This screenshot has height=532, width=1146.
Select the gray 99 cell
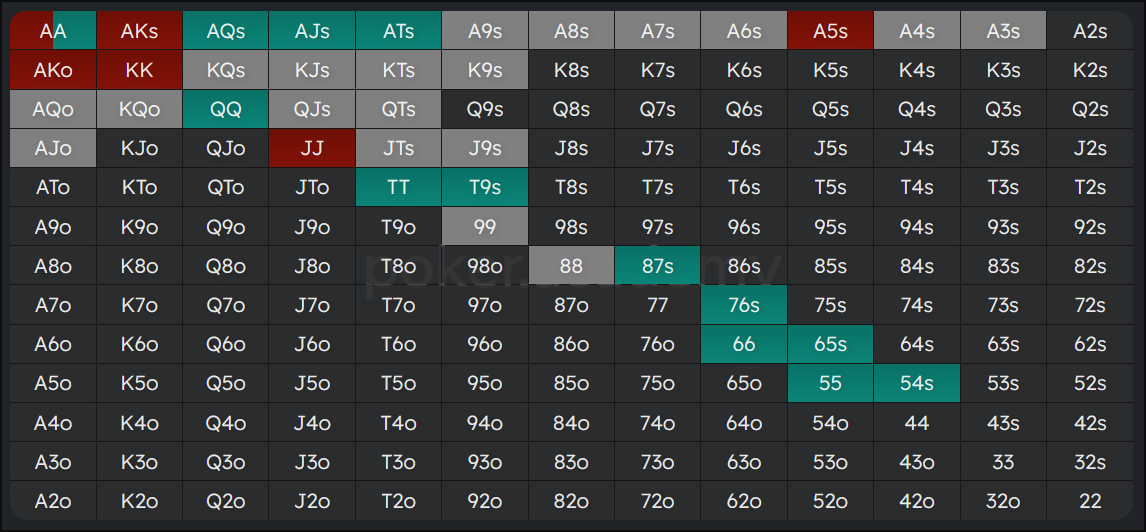(485, 227)
